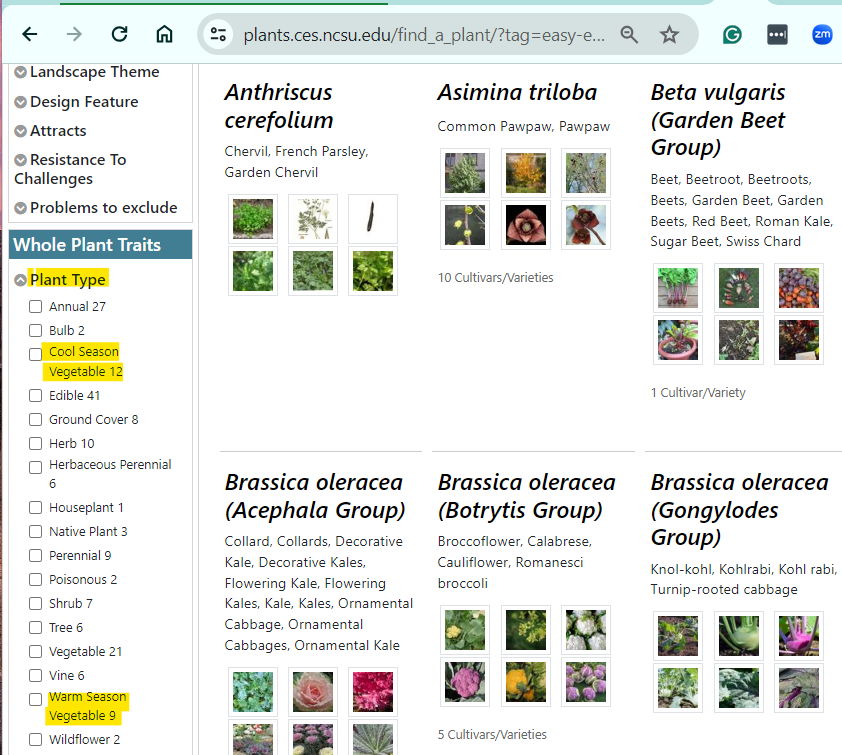Enable Warm Season Vegetable filter
The height and width of the screenshot is (755, 842).
click(x=35, y=699)
